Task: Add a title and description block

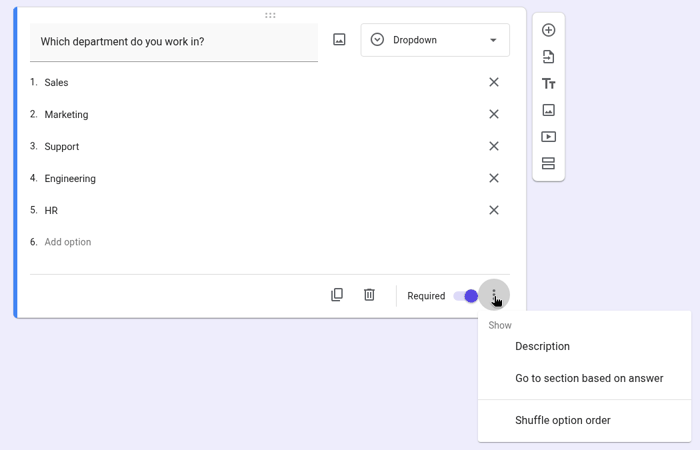Action: [x=548, y=83]
